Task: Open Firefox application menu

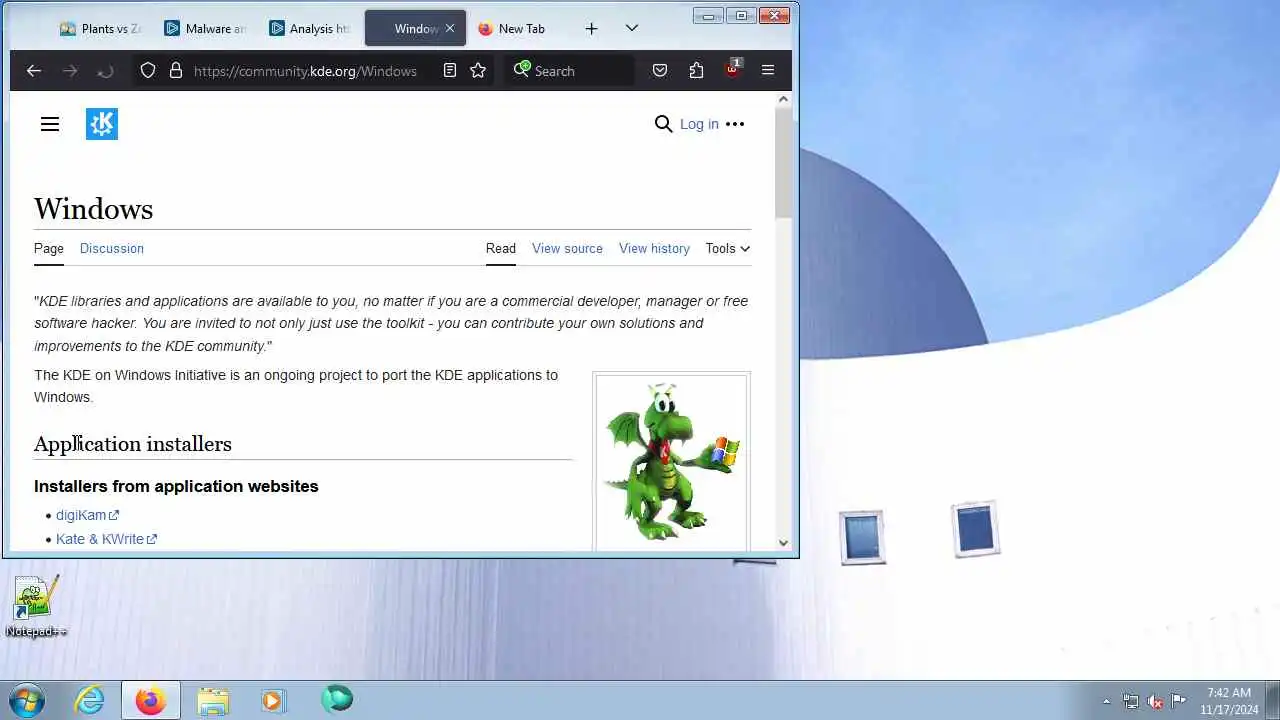Action: click(768, 70)
